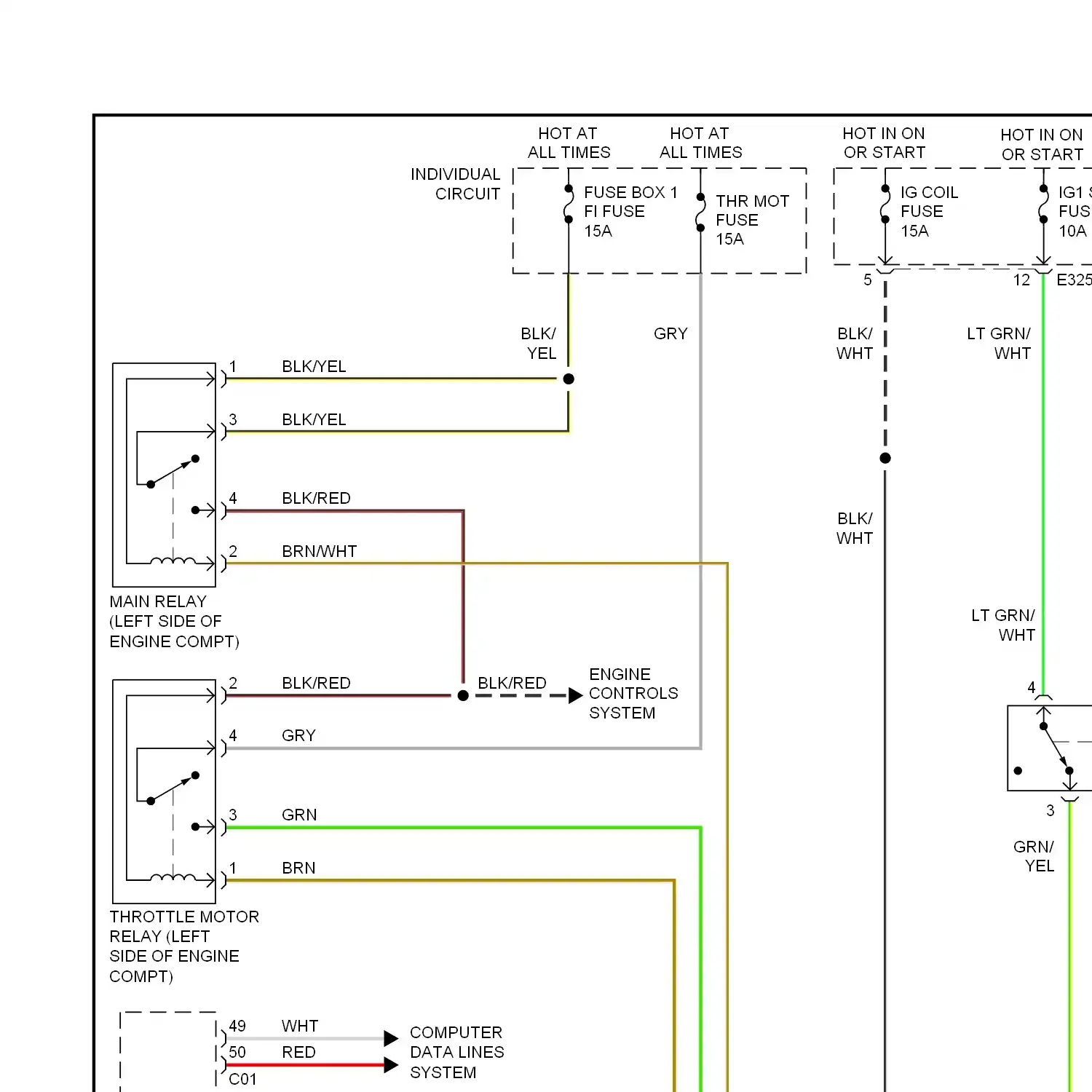Image resolution: width=1092 pixels, height=1092 pixels.
Task: Click the MAIN RELAY component label
Action: 174,621
